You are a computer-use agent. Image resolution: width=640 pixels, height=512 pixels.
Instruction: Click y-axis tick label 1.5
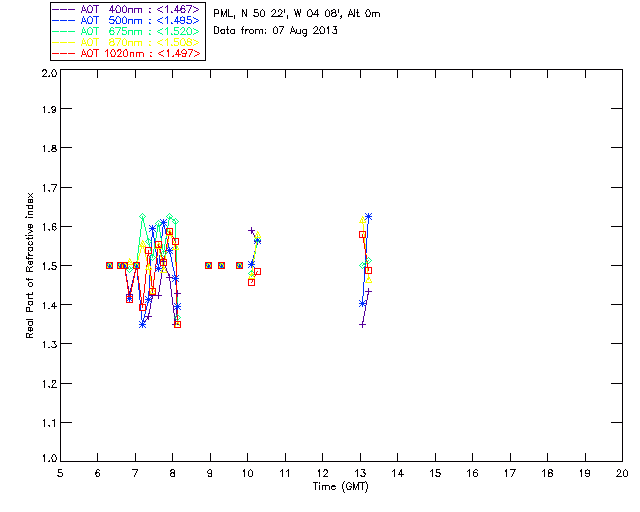pyautogui.click(x=49, y=266)
